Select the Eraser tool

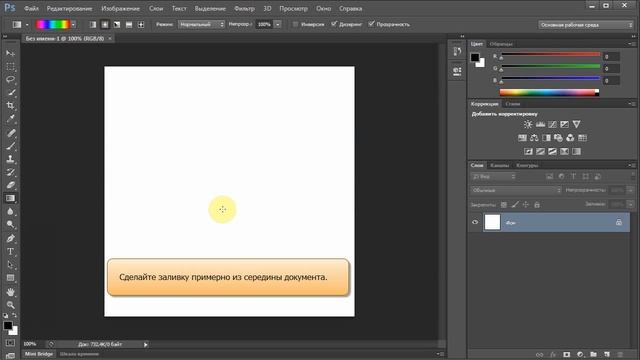[x=10, y=185]
